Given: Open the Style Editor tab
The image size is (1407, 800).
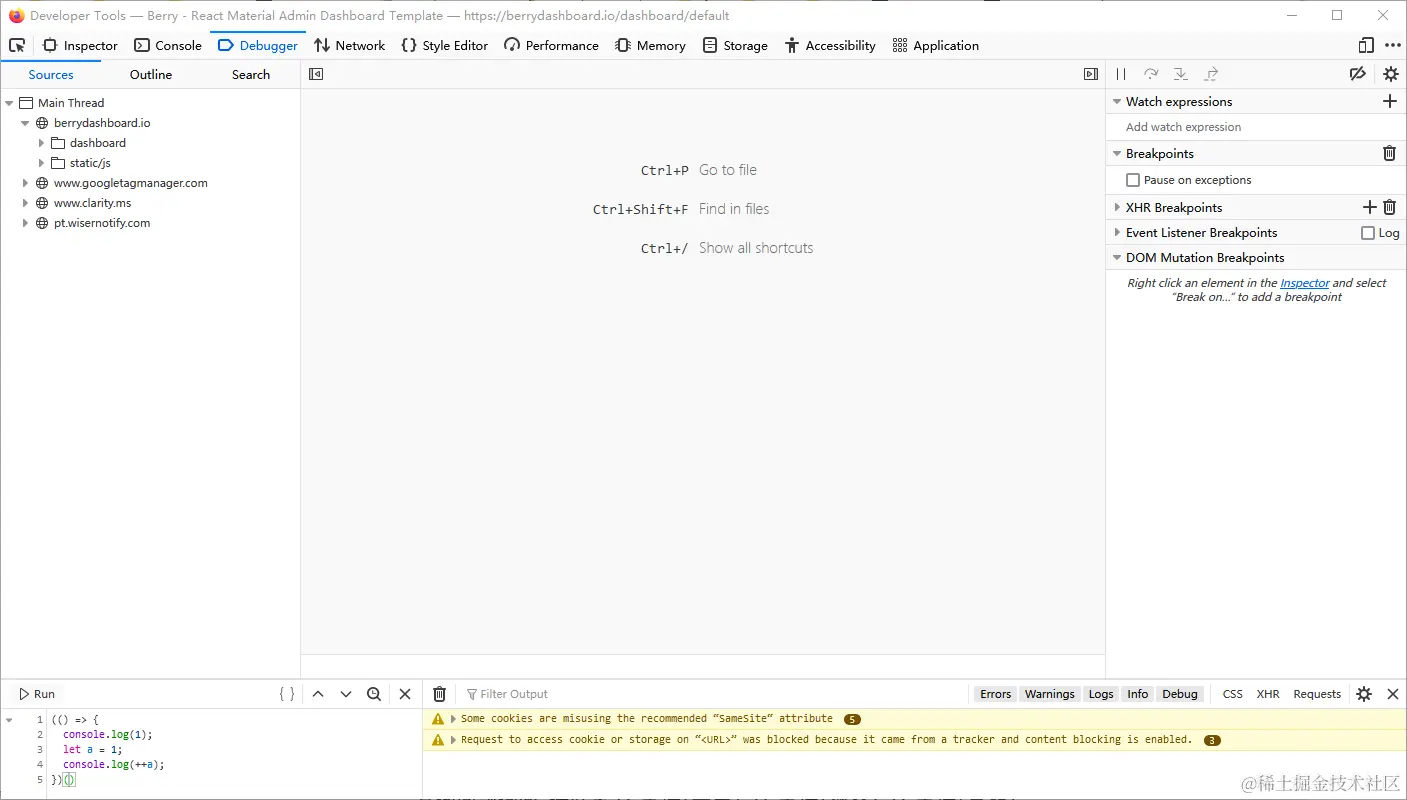Looking at the screenshot, I should click(445, 46).
